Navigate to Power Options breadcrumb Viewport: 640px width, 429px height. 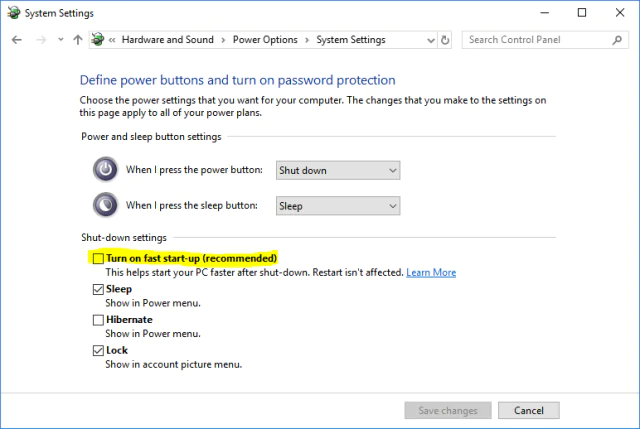[265, 40]
